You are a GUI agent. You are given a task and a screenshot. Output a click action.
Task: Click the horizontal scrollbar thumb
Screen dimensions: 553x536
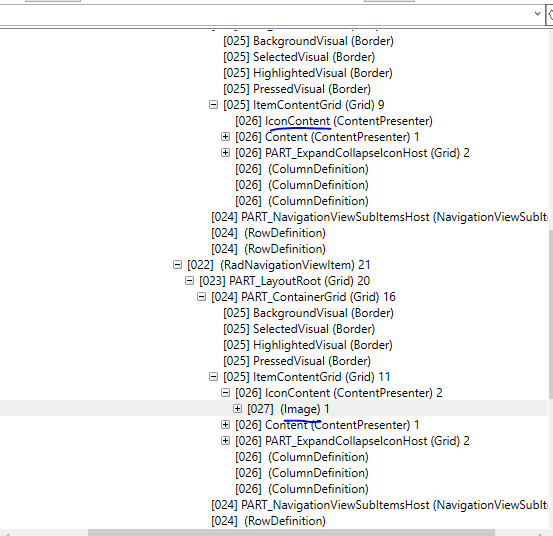pyautogui.click(x=291, y=532)
